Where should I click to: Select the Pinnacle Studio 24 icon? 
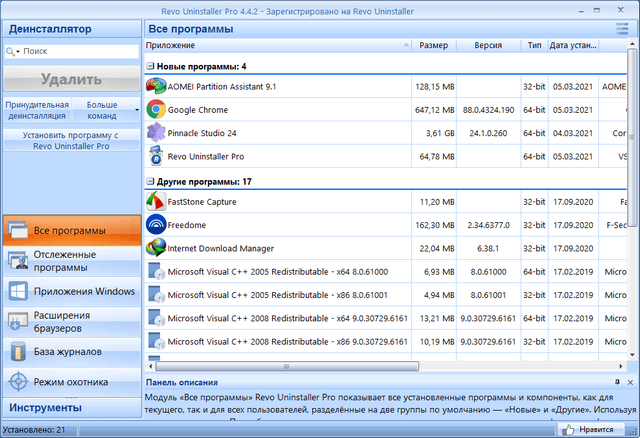156,132
